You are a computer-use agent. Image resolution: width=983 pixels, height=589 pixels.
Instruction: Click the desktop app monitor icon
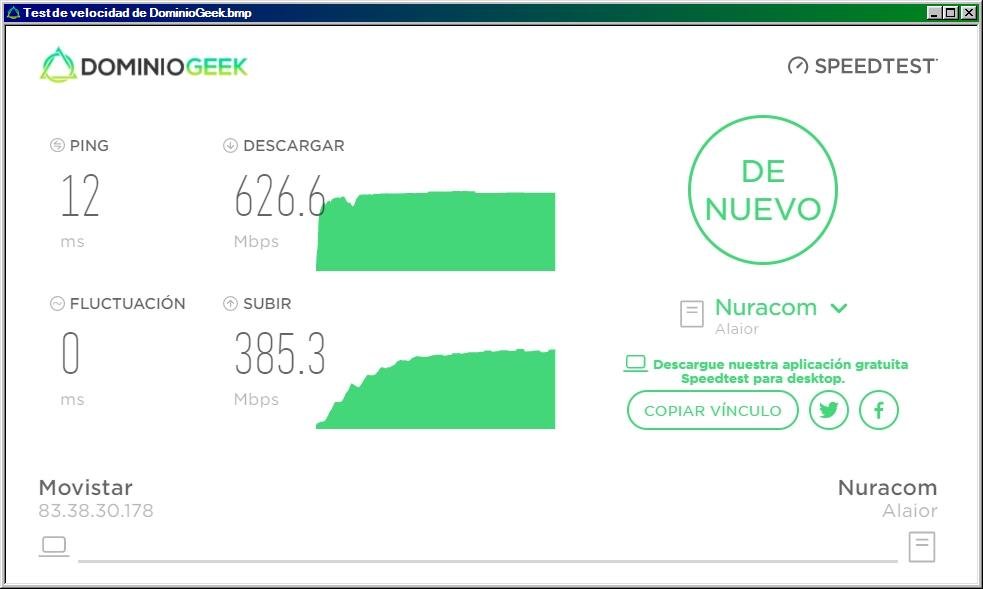(x=634, y=364)
